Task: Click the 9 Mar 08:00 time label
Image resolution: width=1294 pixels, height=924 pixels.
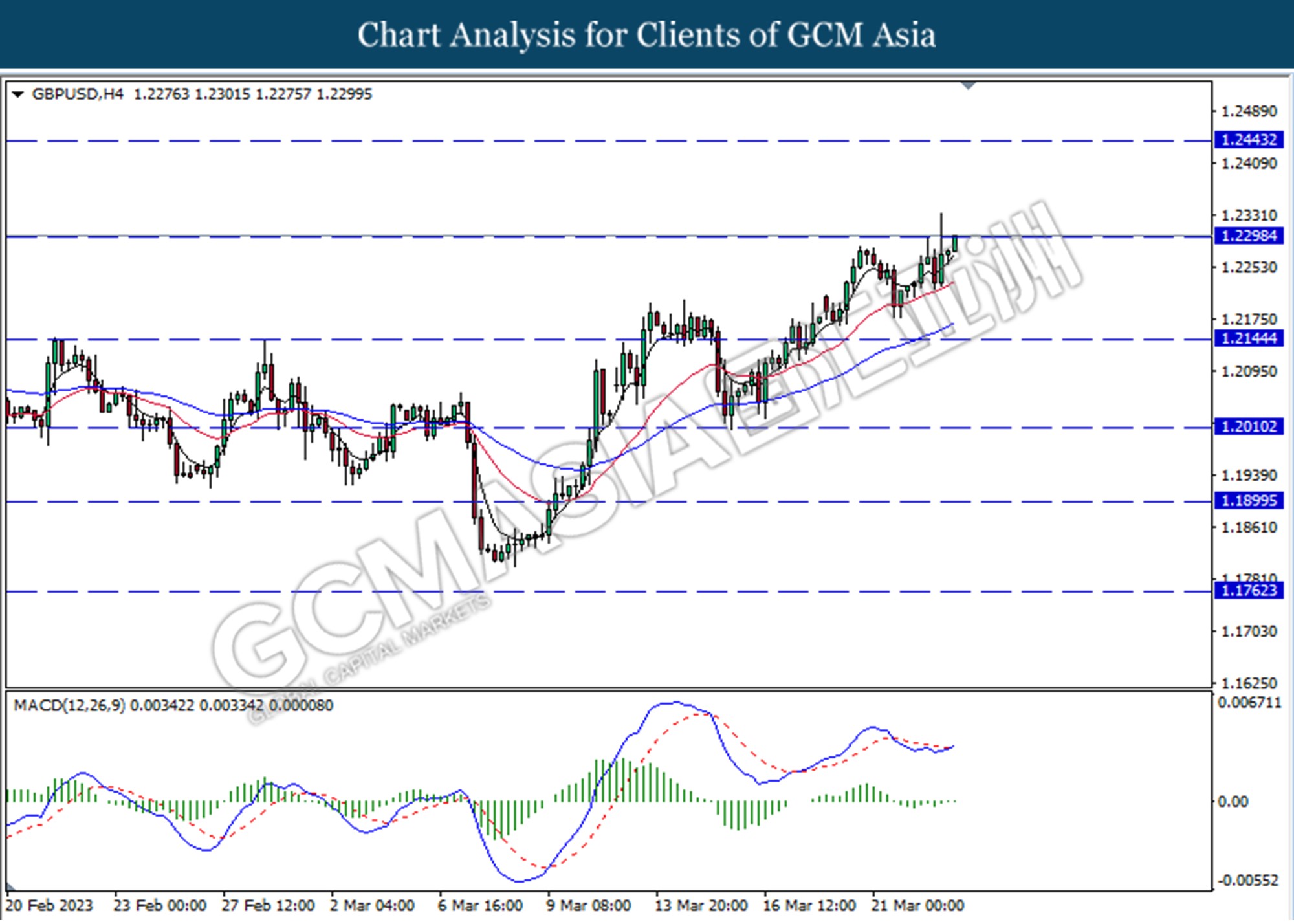Action: click(x=588, y=906)
